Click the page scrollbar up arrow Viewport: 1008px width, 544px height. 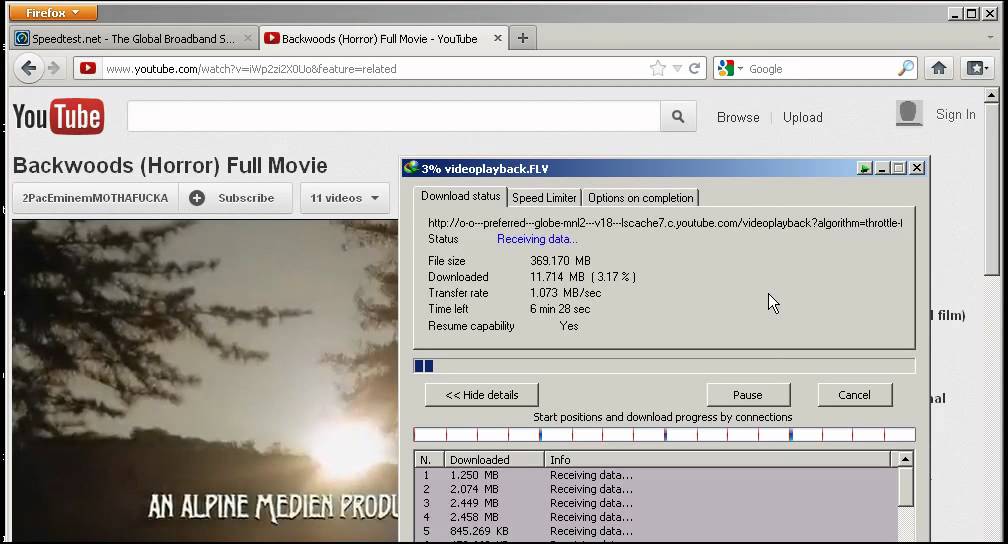click(991, 96)
